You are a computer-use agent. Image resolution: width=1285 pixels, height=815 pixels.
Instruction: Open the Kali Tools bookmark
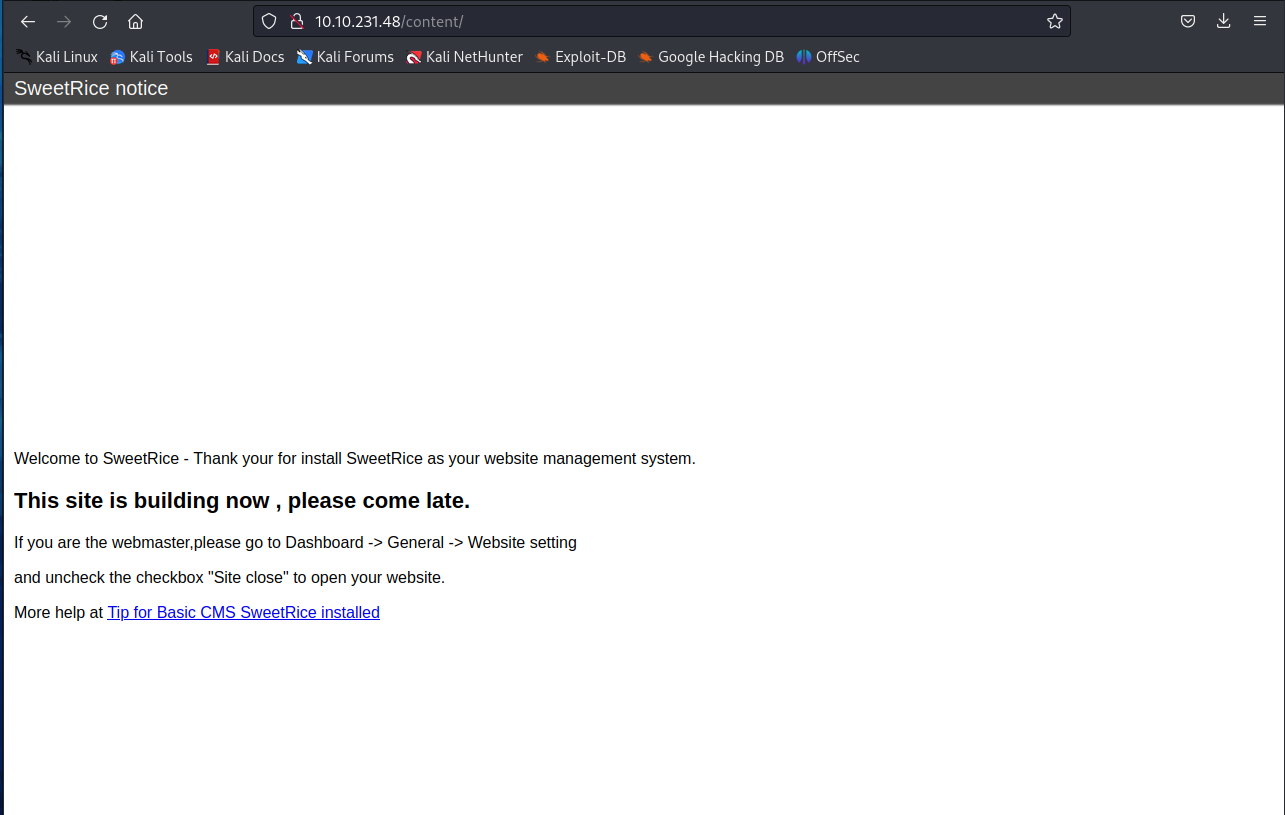(151, 57)
